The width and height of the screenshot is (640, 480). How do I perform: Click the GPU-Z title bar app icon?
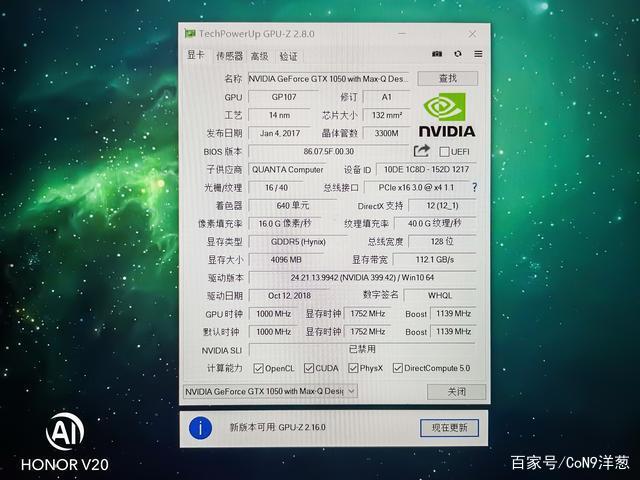coord(190,33)
